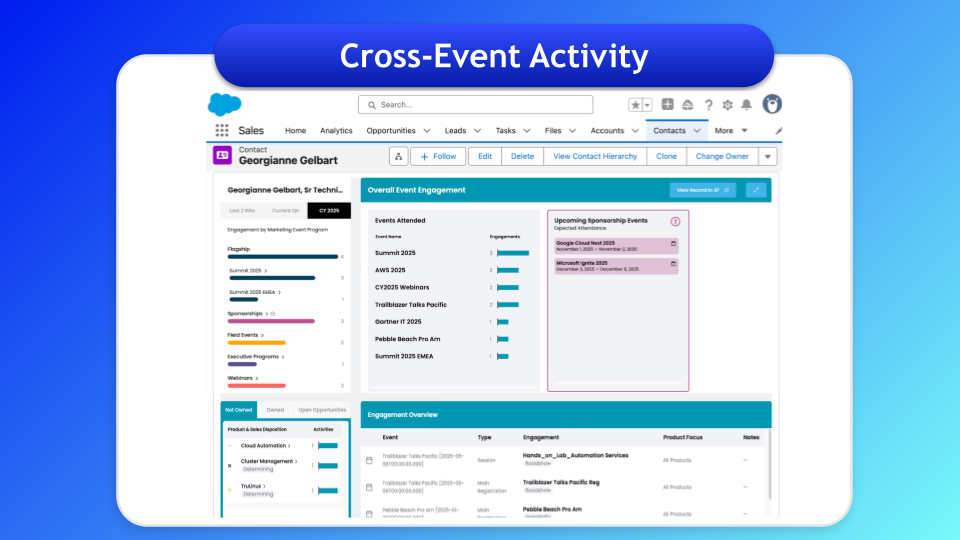The image size is (960, 540).
Task: Select the Current Qtr time toggle
Action: point(285,211)
